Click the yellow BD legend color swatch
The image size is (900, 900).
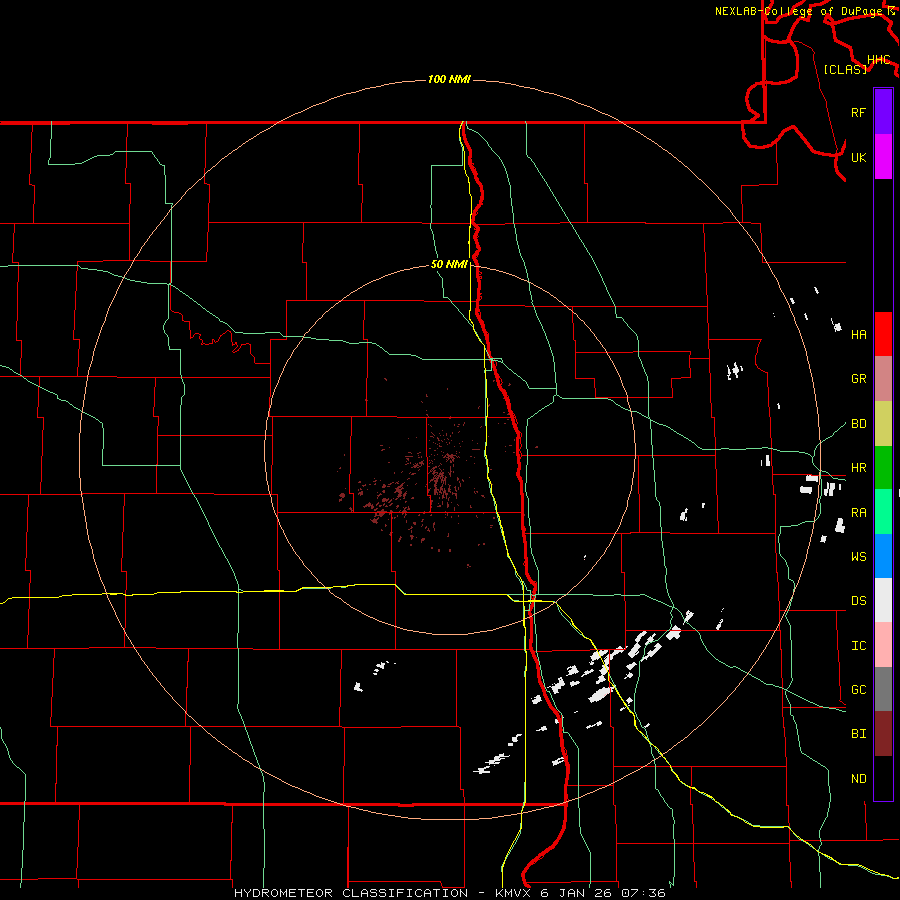(x=883, y=423)
